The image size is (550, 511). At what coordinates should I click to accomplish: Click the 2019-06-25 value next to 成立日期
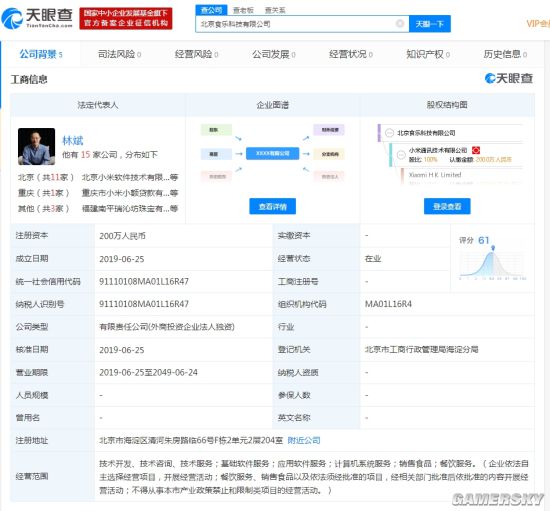coord(122,259)
